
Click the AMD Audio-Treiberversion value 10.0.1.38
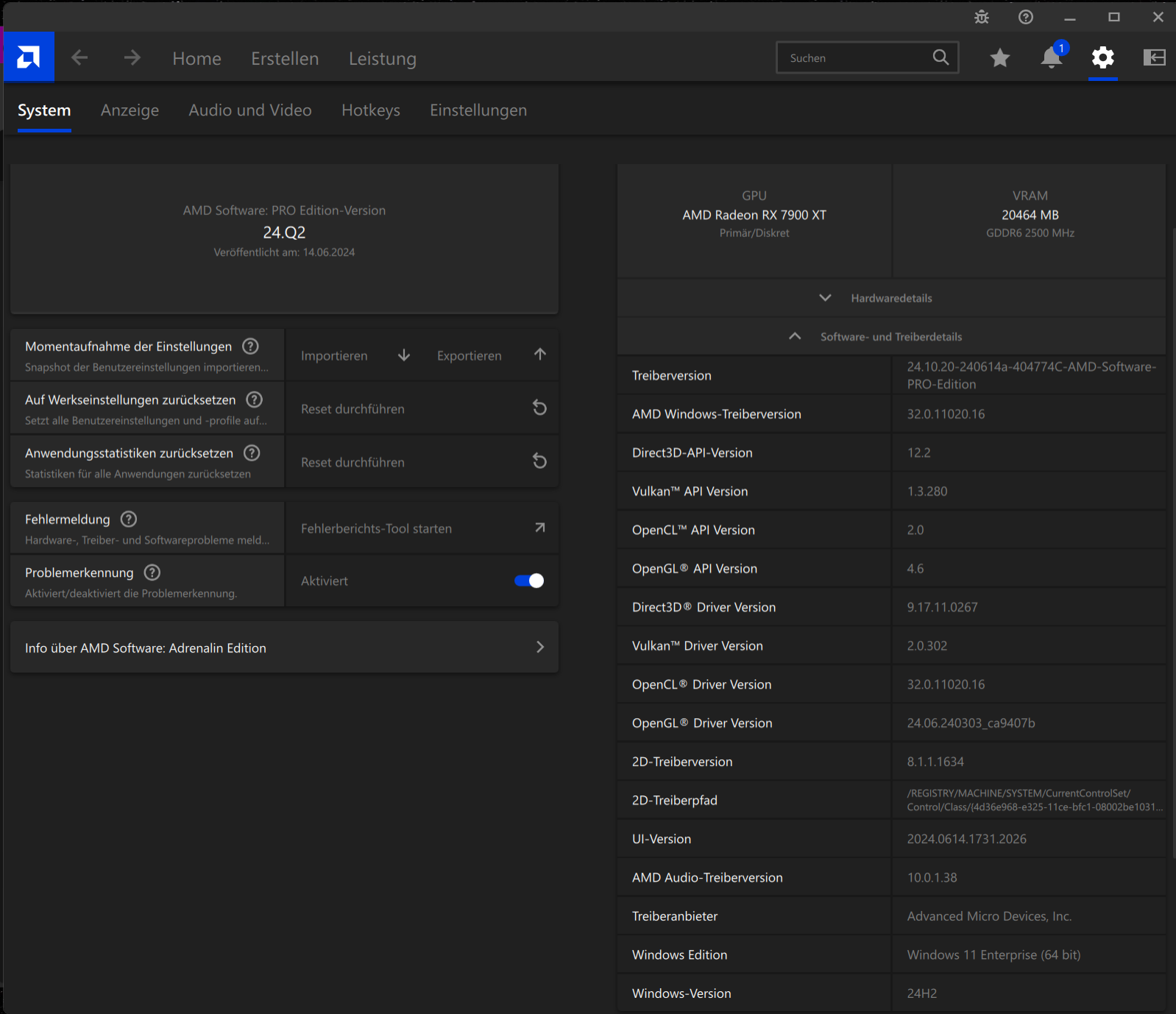(932, 878)
